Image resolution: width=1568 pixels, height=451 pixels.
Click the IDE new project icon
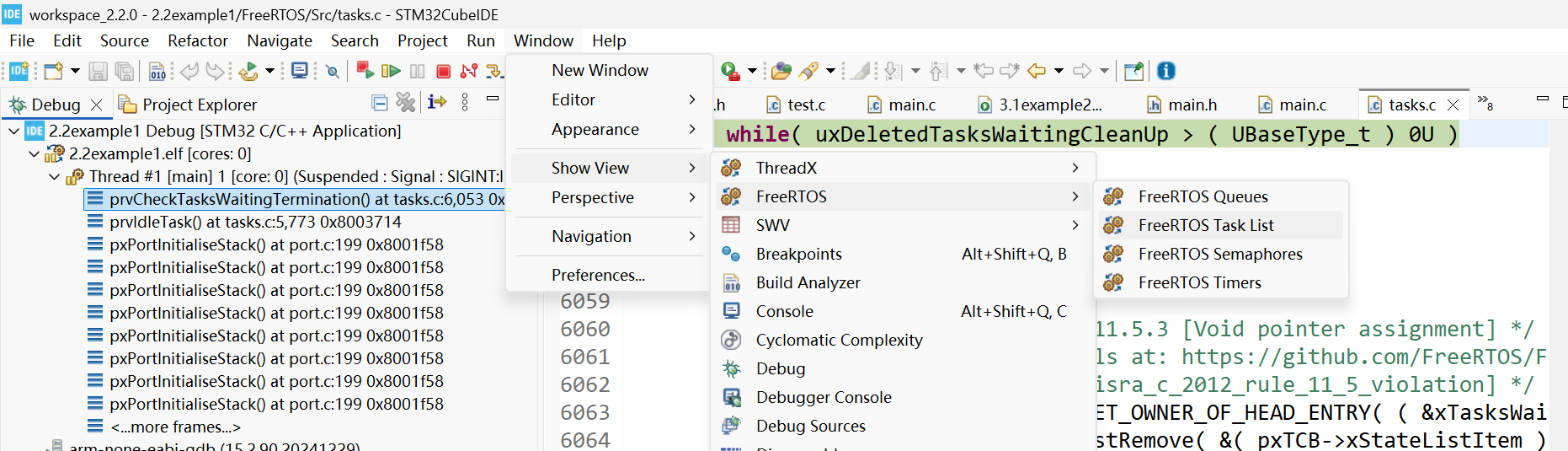(x=19, y=71)
